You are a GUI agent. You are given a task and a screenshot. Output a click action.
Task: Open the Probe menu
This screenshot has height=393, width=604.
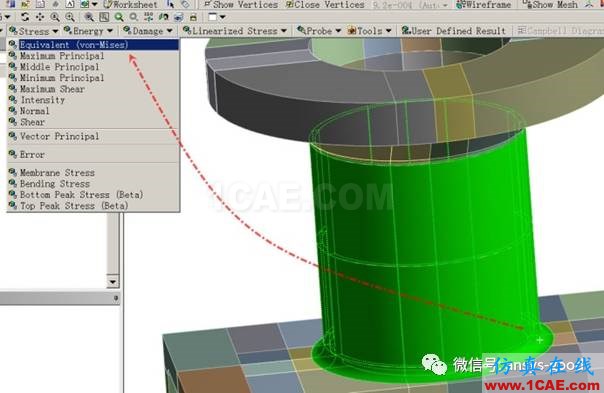(x=319, y=30)
